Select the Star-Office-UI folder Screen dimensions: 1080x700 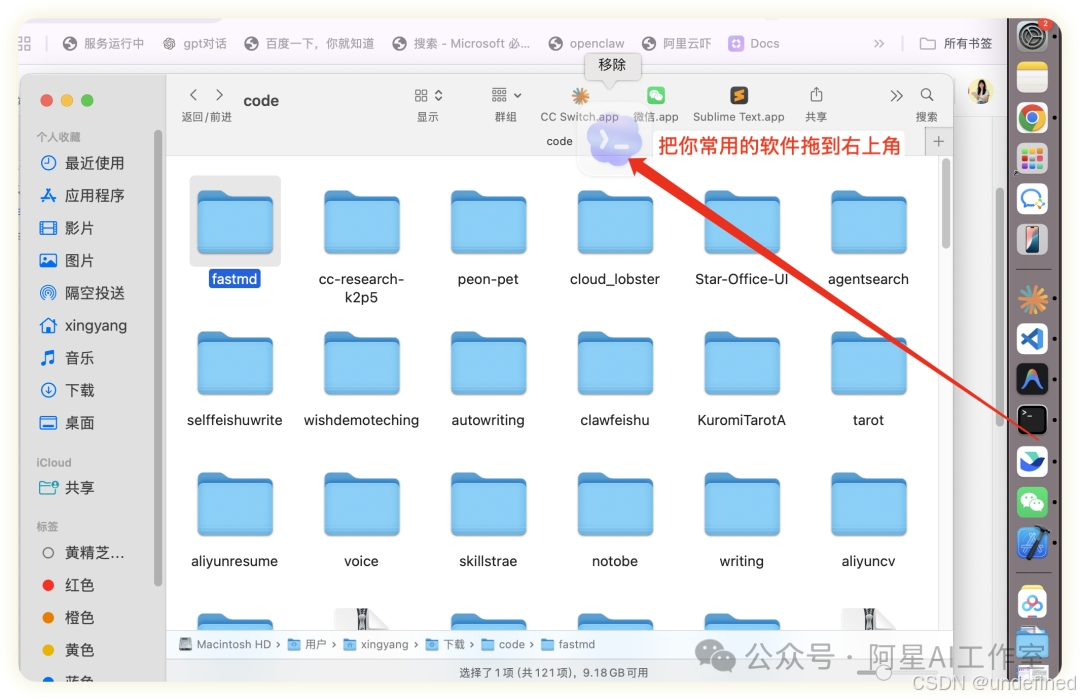pyautogui.click(x=742, y=222)
